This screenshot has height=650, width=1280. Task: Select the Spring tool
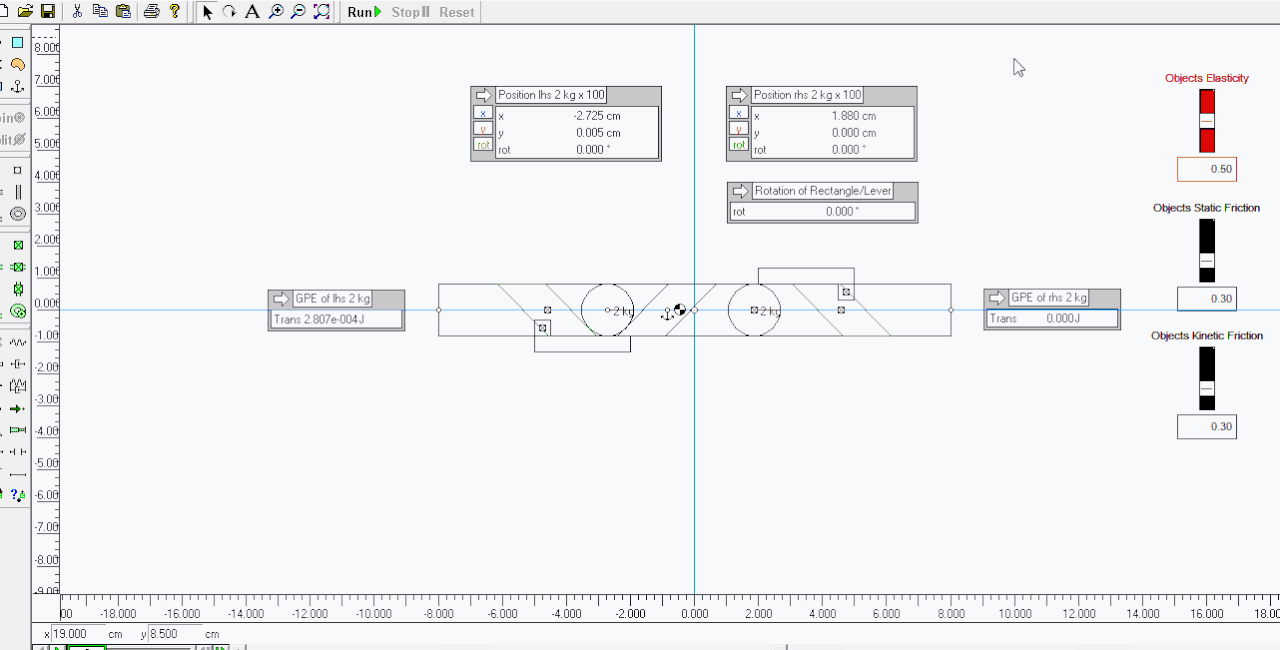tap(18, 342)
